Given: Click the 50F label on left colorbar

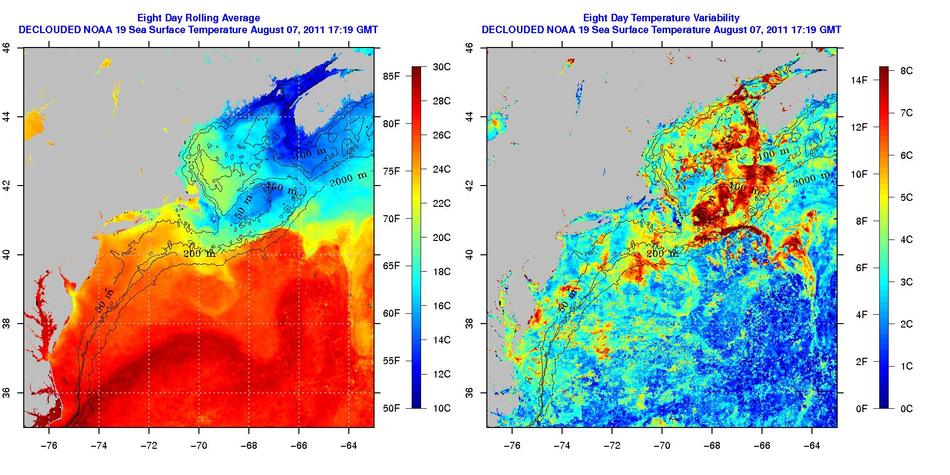Looking at the screenshot, I should (392, 408).
